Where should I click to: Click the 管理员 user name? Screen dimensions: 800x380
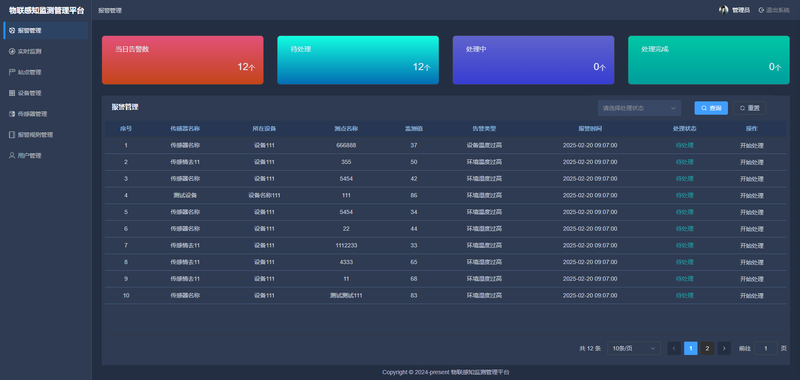pyautogui.click(x=741, y=10)
